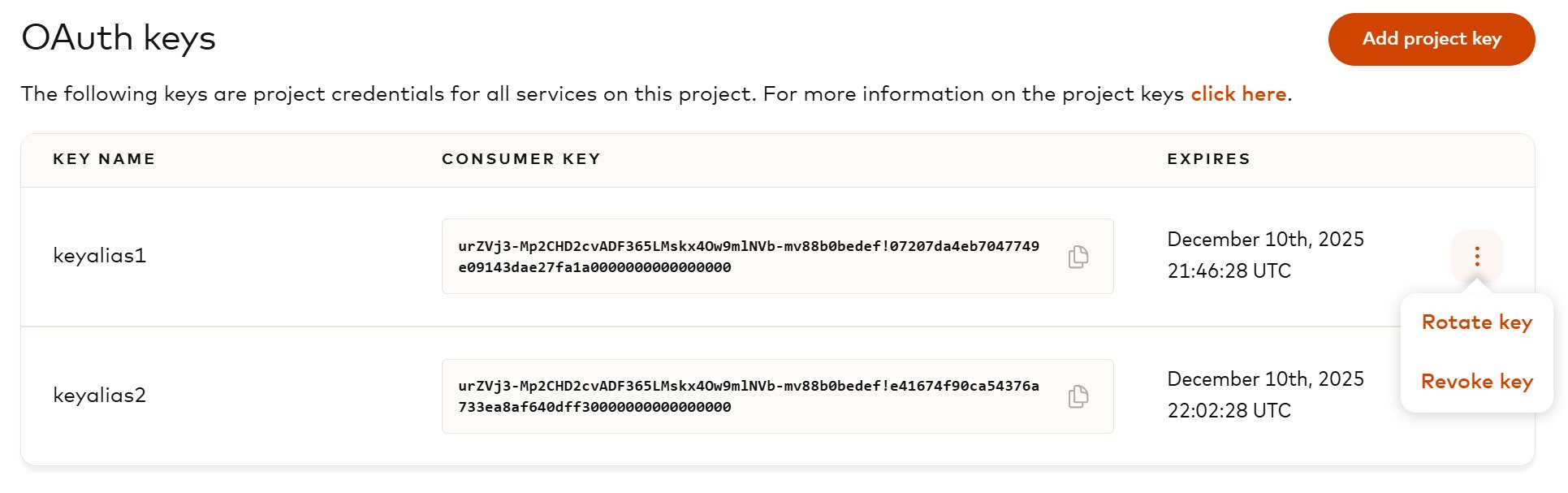The image size is (1568, 493).
Task: Click the 22:02:28 UTC expiry time
Action: coord(1229,411)
